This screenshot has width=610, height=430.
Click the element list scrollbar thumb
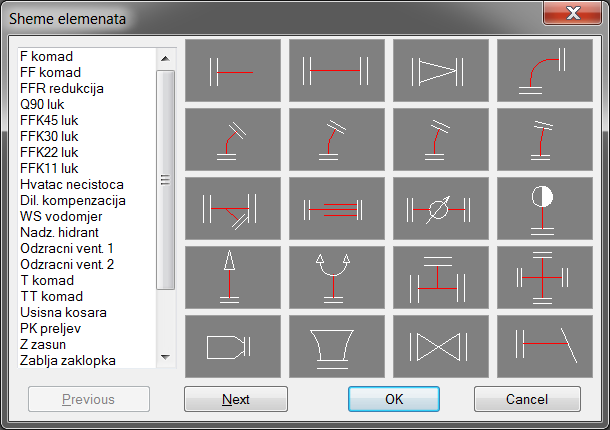coord(165,180)
